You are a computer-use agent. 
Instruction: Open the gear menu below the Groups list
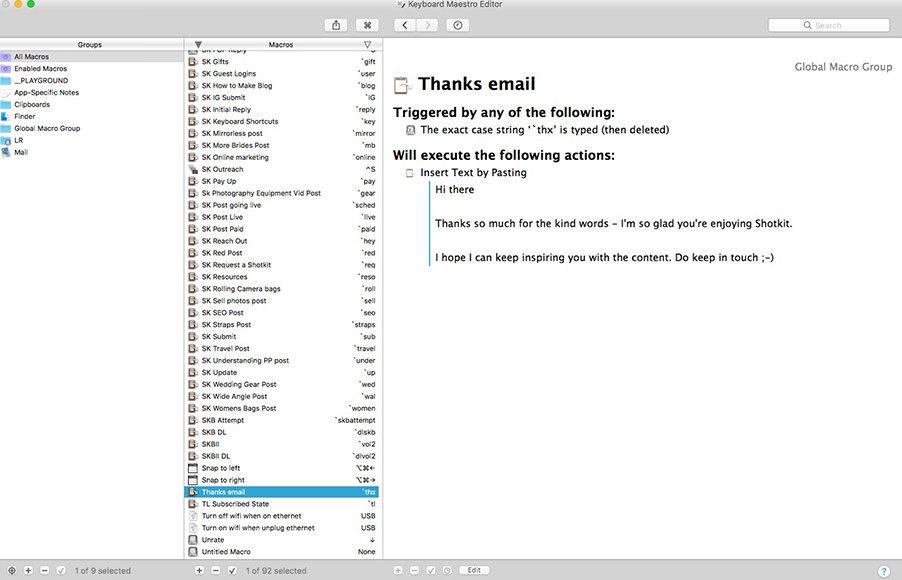point(12,571)
